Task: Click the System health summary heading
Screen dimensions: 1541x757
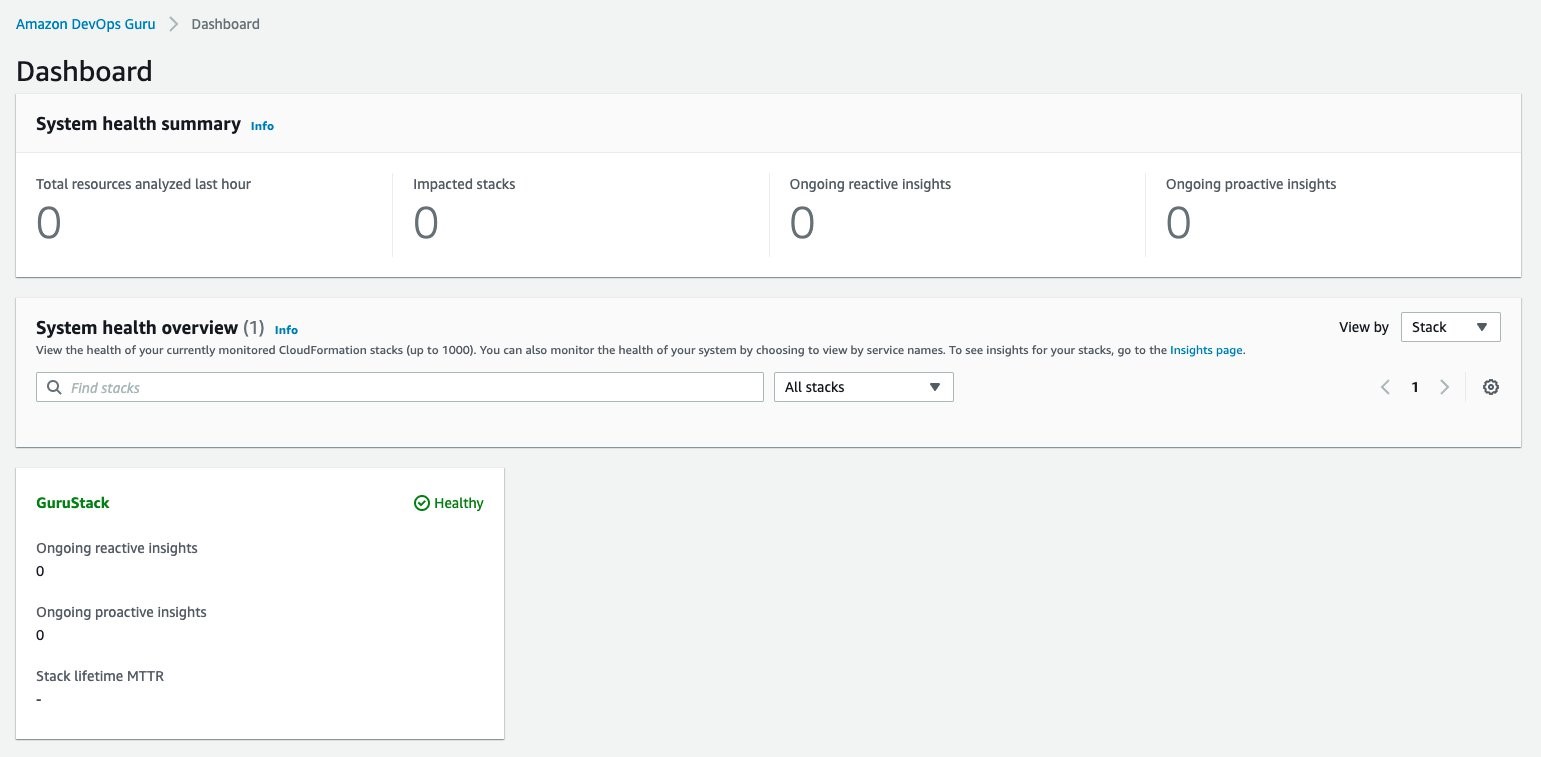Action: (138, 124)
